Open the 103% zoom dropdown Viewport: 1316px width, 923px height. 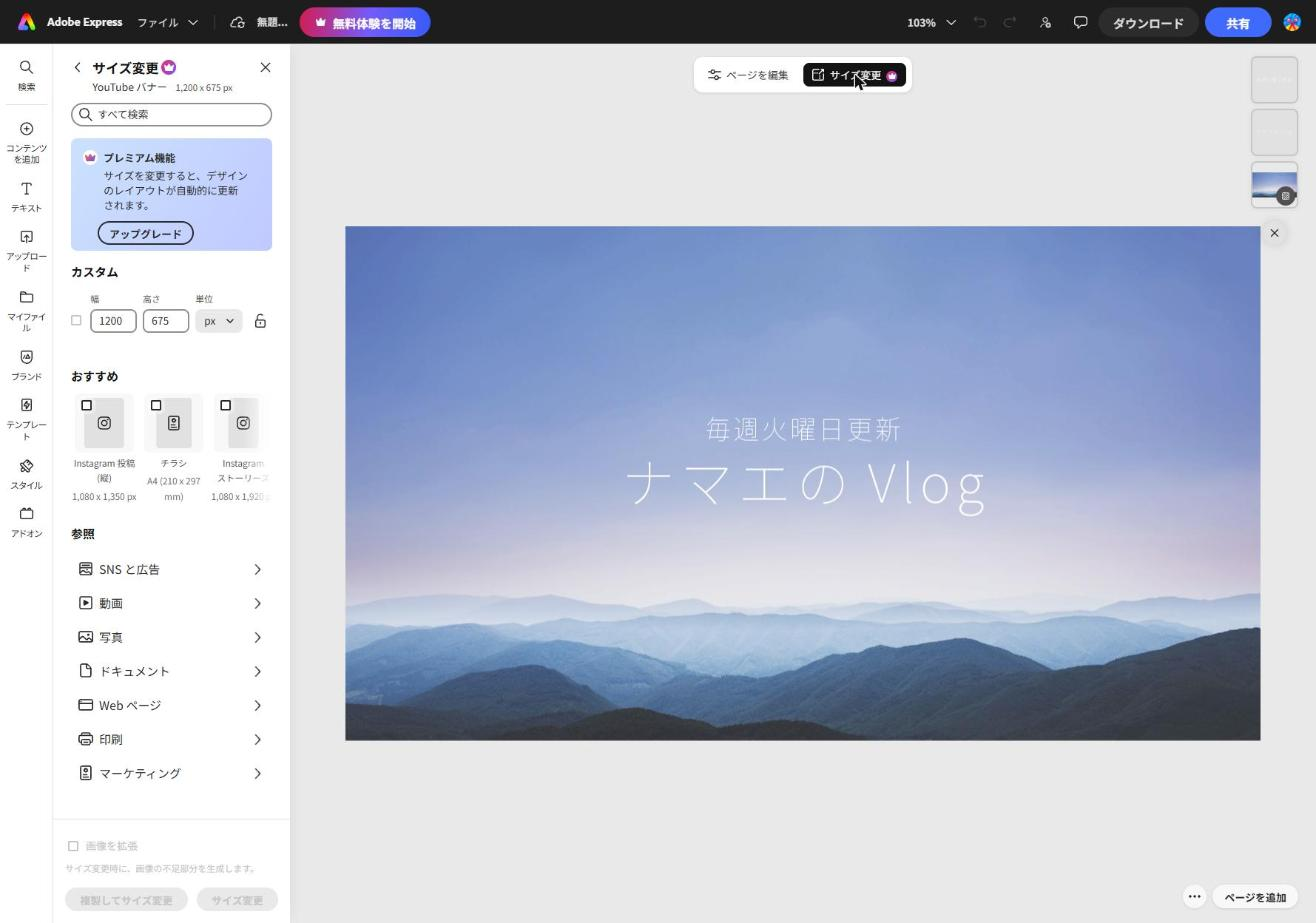(x=931, y=22)
